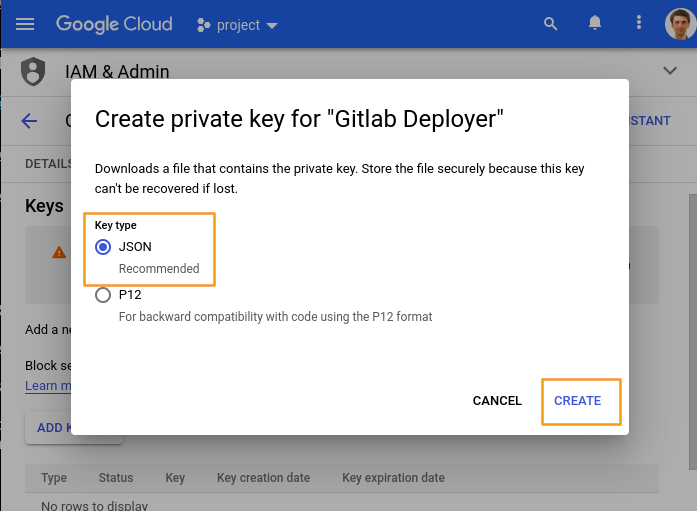Click the Status column header
Viewport: 697px width, 511px height.
pos(116,478)
